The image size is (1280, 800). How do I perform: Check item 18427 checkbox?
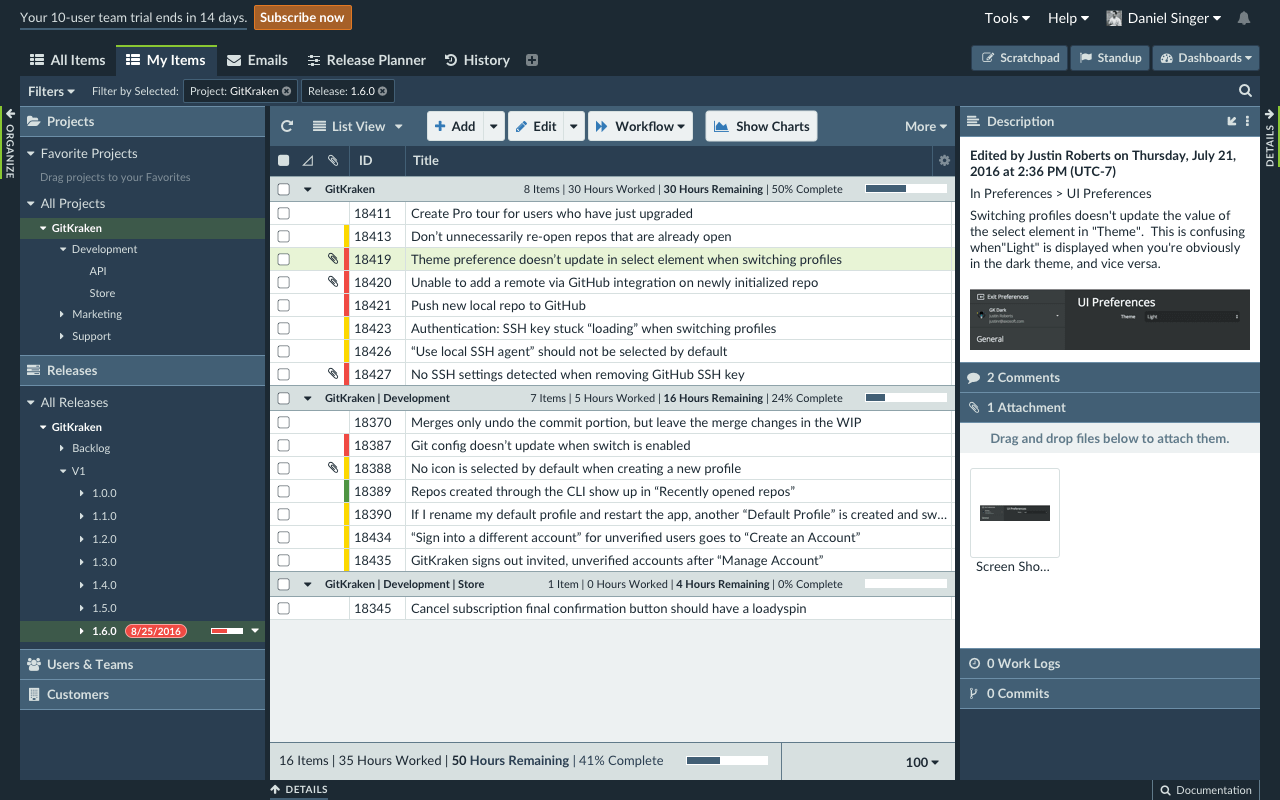[283, 374]
